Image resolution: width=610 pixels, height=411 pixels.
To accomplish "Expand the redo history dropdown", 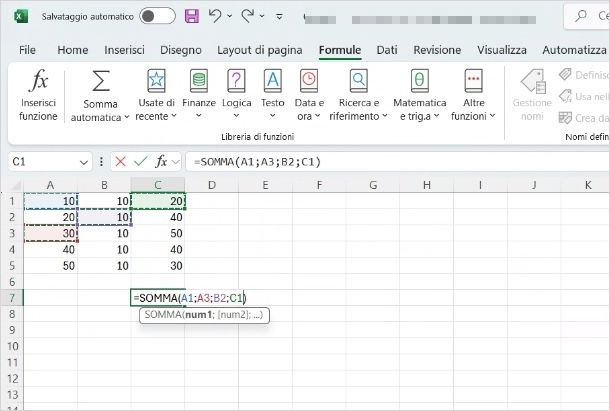I will coord(262,16).
